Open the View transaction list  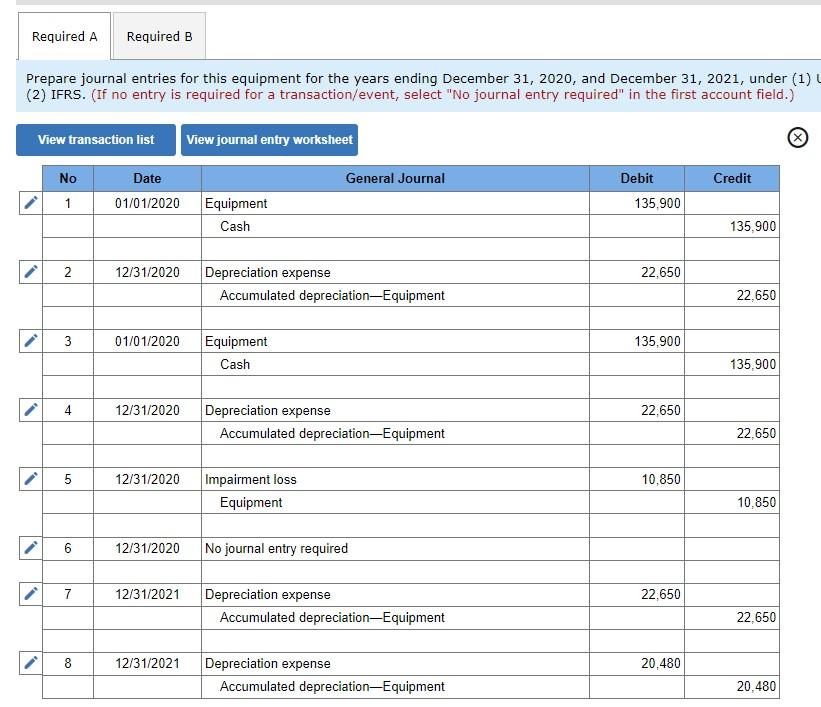[94, 139]
